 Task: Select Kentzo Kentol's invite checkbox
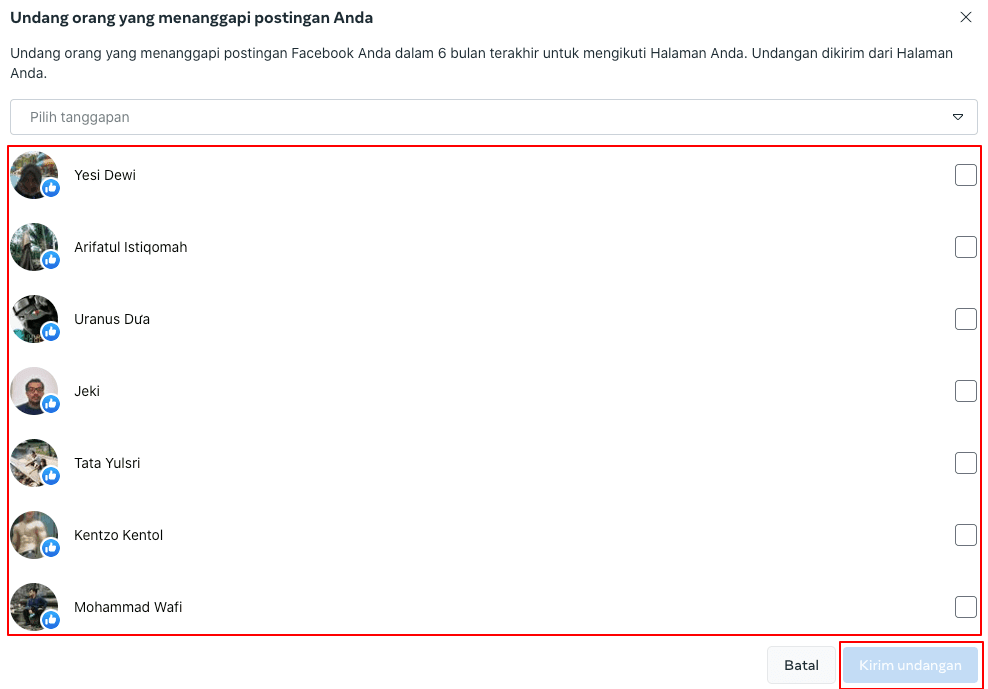(965, 535)
